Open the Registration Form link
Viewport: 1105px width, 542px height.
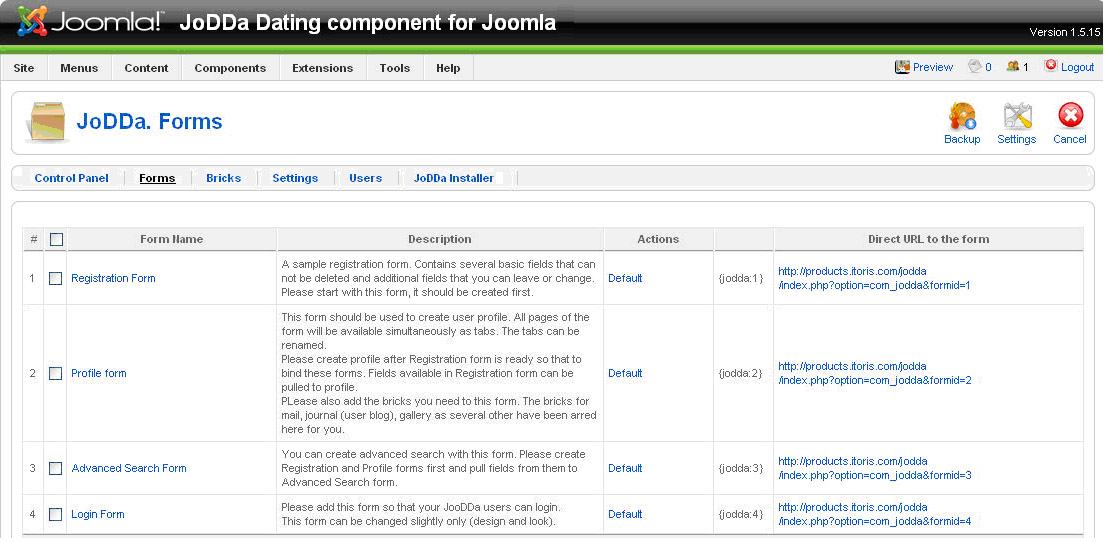click(x=113, y=278)
